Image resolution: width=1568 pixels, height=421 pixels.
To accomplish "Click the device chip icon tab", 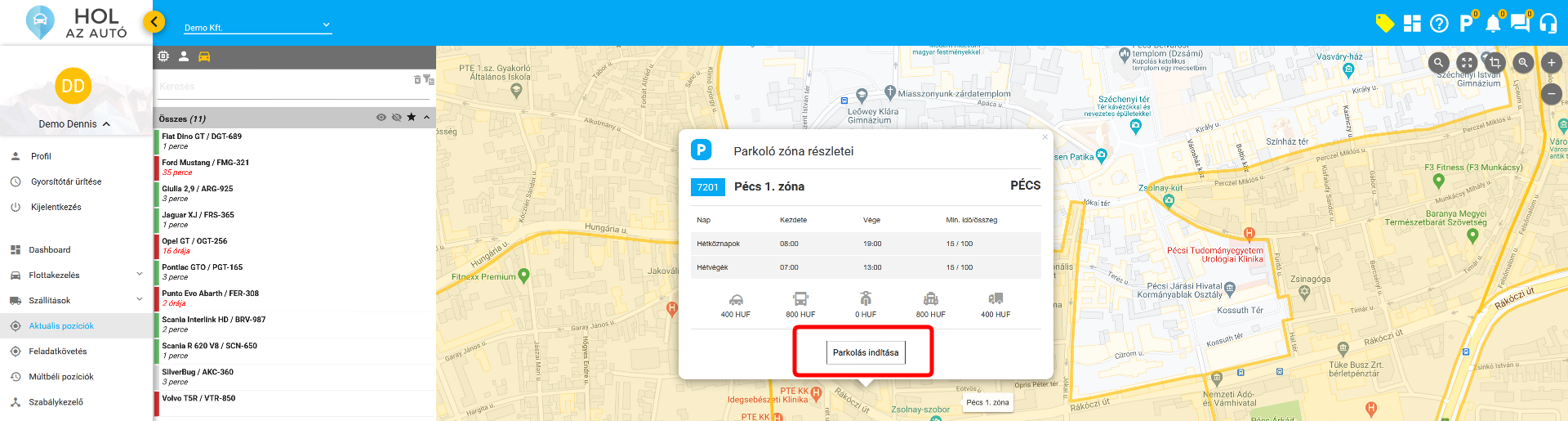I will tap(163, 56).
